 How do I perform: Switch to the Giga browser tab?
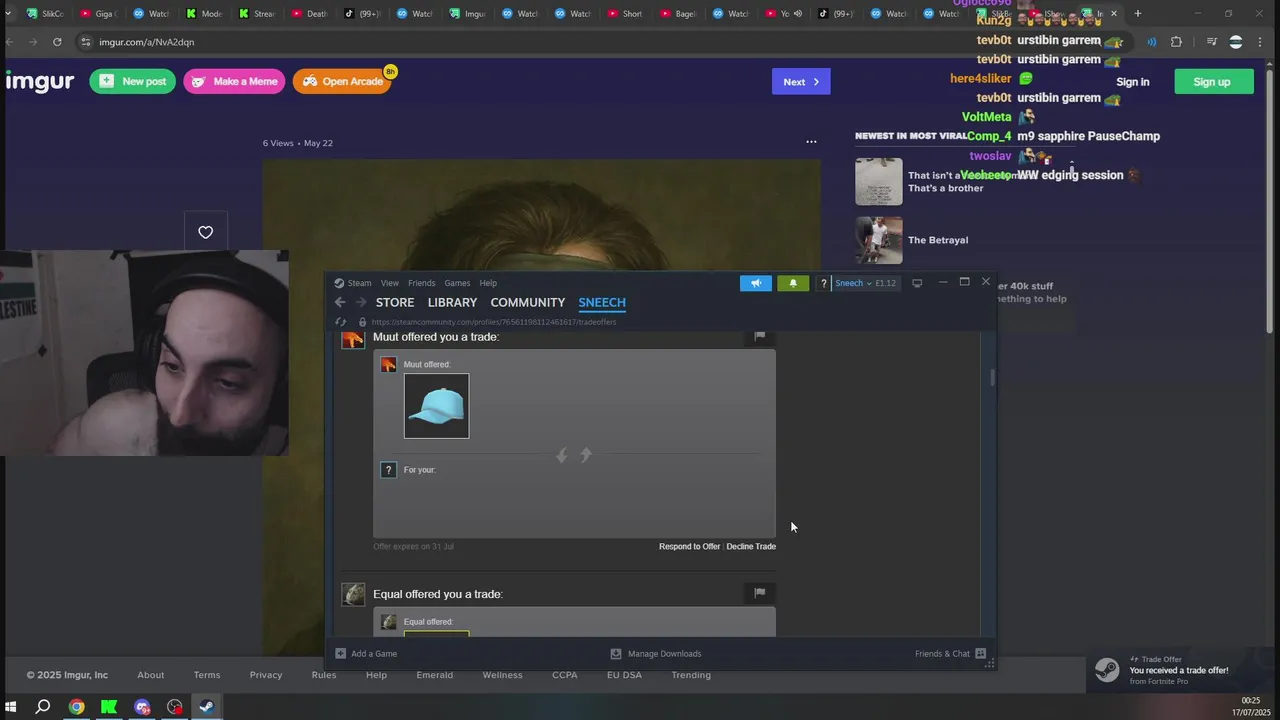pyautogui.click(x=97, y=14)
